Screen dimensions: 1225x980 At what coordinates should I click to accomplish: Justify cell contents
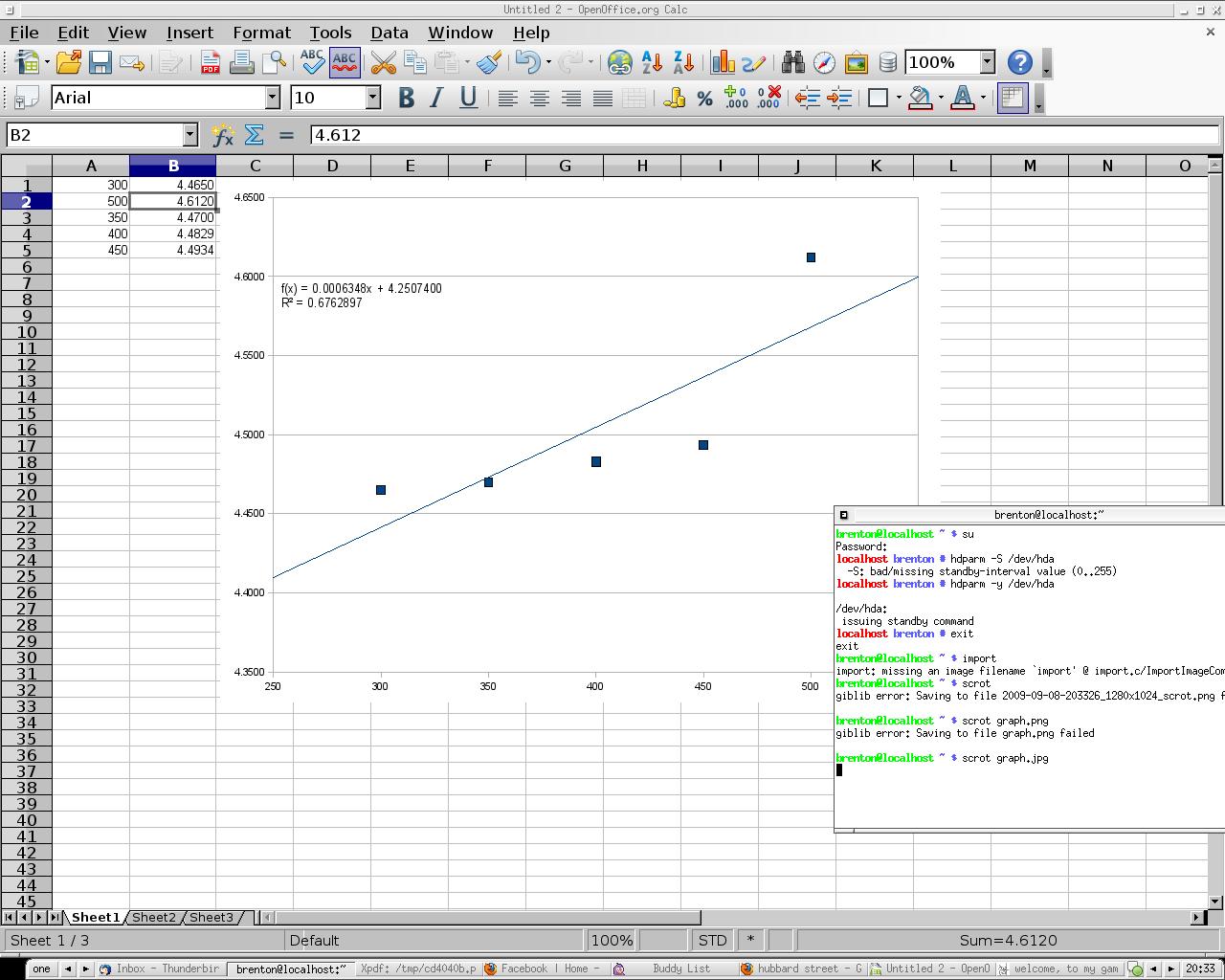[602, 98]
